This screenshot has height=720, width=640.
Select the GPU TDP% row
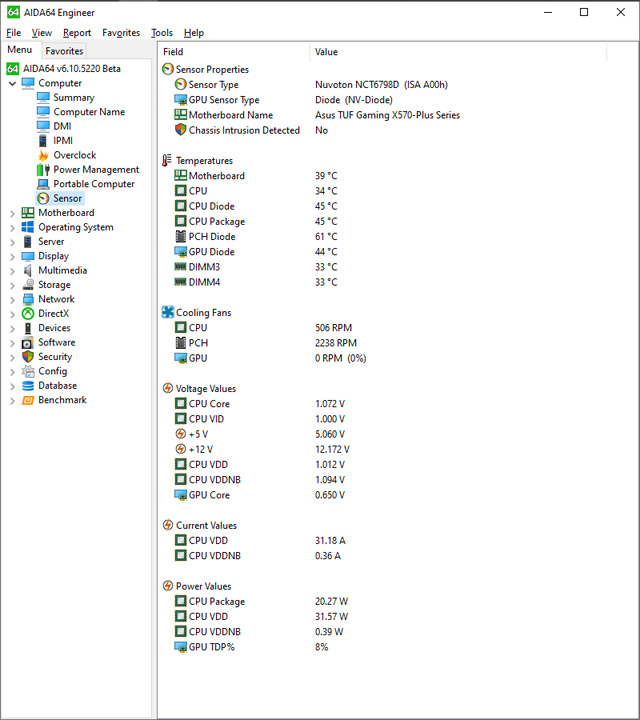pos(212,647)
